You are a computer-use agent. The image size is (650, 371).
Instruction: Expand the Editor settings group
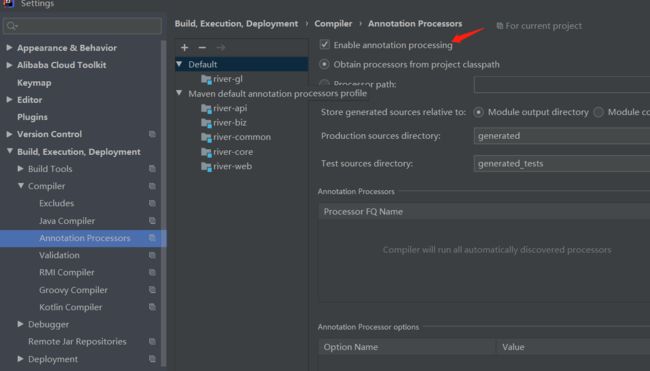click(x=9, y=99)
